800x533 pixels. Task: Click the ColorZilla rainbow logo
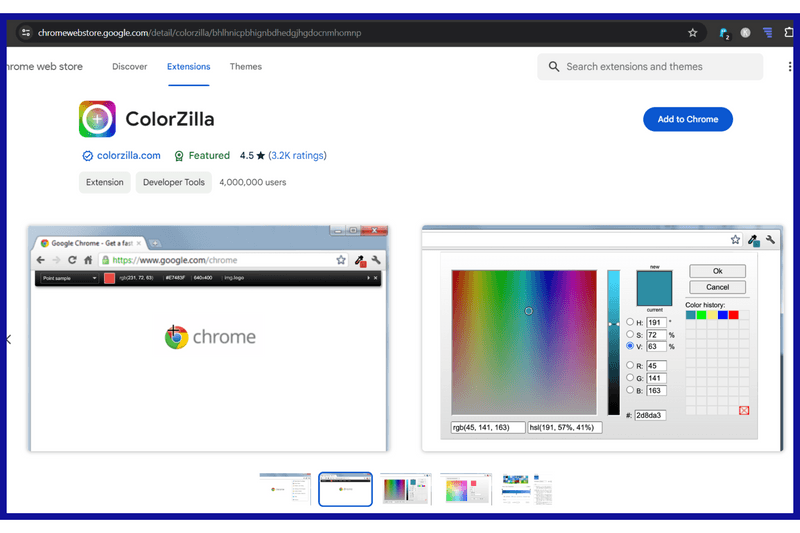pos(97,119)
